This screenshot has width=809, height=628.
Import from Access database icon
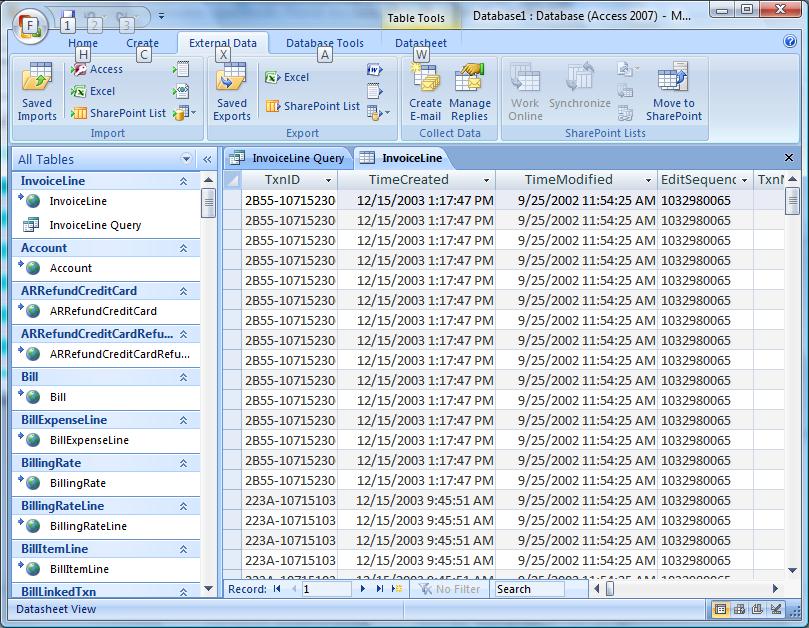(x=98, y=70)
